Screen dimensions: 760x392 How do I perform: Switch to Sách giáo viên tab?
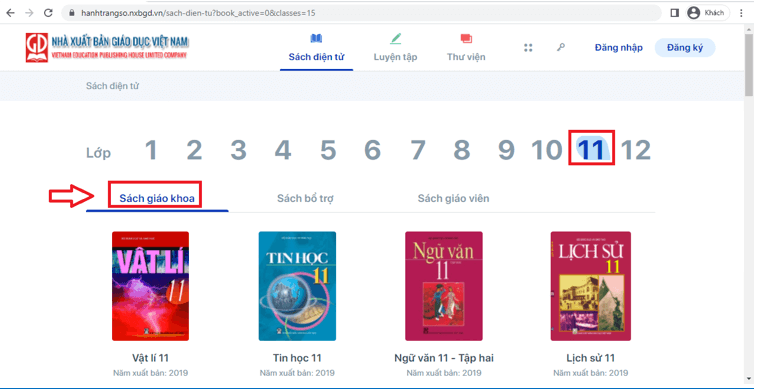click(453, 198)
